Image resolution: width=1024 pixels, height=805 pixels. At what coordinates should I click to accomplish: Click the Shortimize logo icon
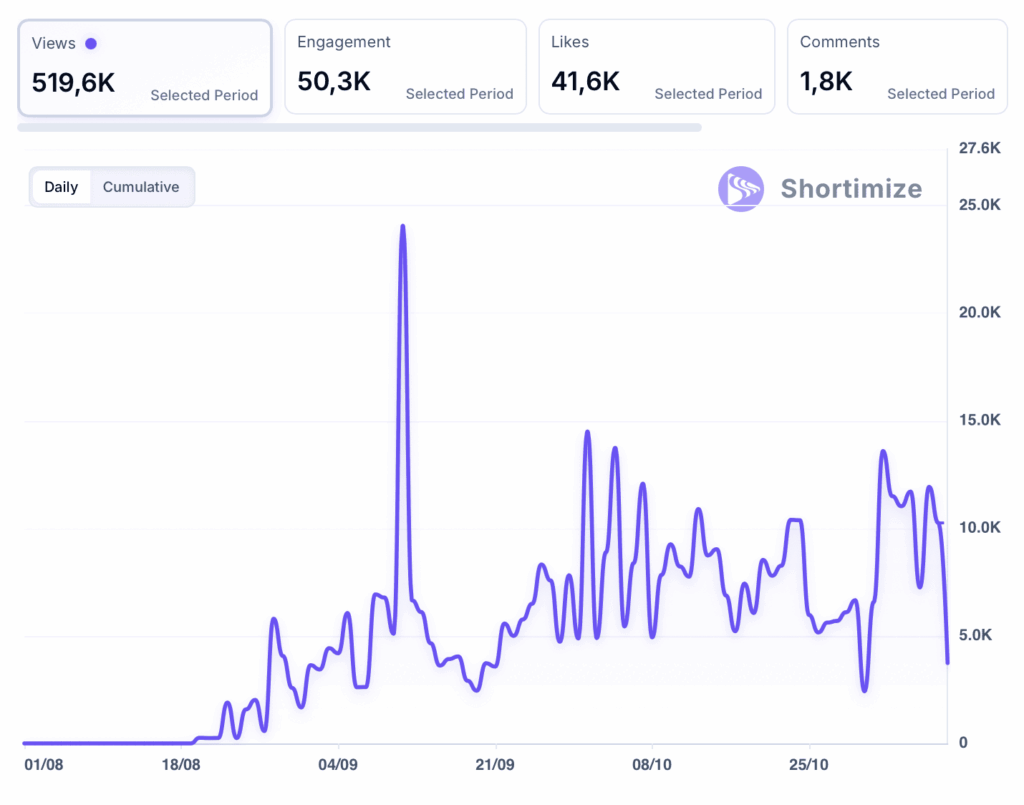(x=740, y=189)
